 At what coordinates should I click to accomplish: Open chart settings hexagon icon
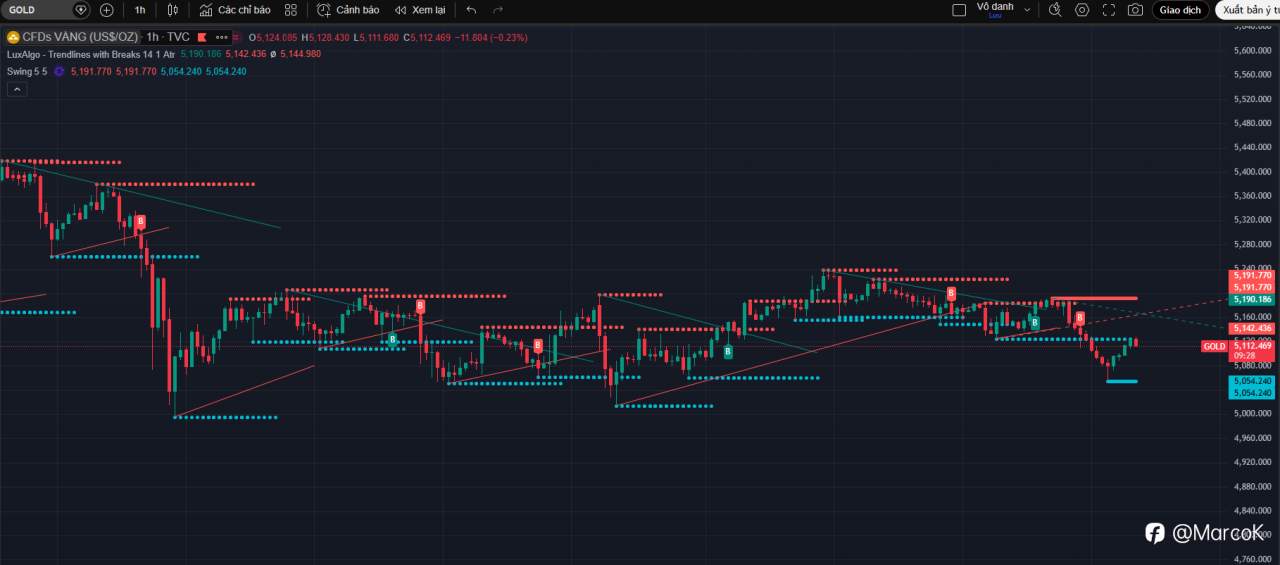[x=1082, y=10]
